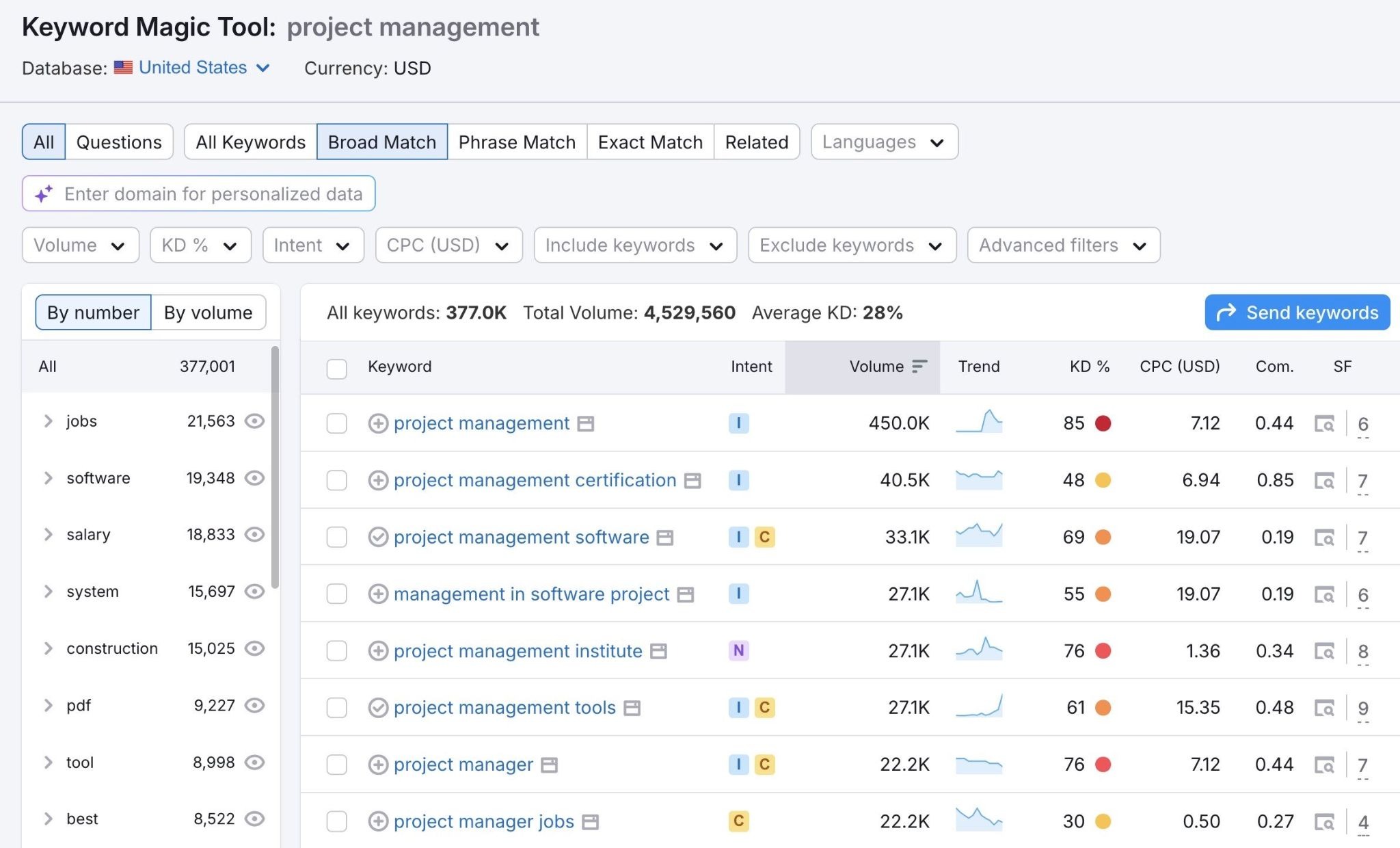1400x848 pixels.
Task: Sort table by the KD % column header
Action: pyautogui.click(x=1089, y=367)
